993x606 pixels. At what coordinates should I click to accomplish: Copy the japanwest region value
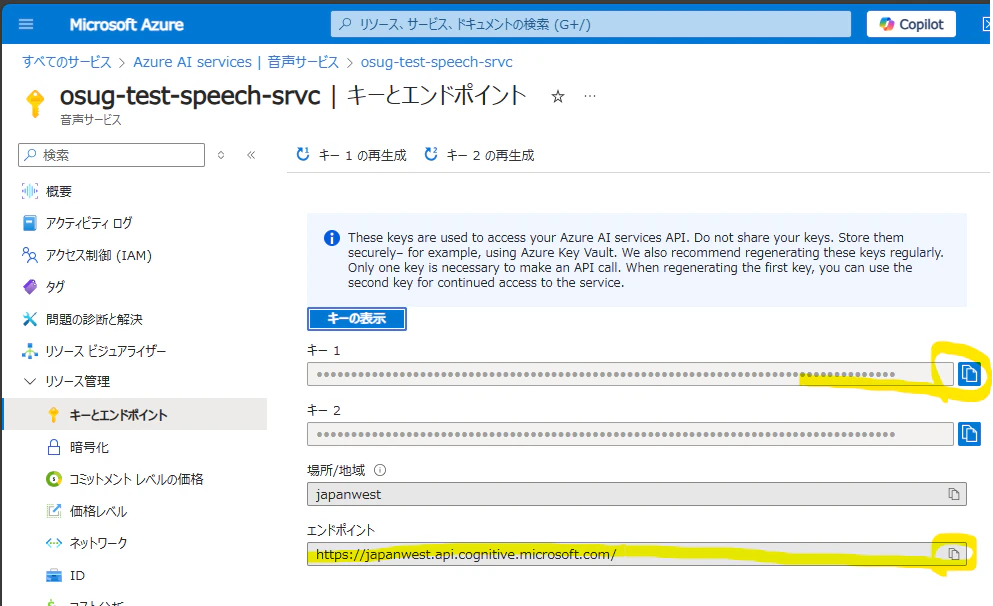tap(954, 494)
